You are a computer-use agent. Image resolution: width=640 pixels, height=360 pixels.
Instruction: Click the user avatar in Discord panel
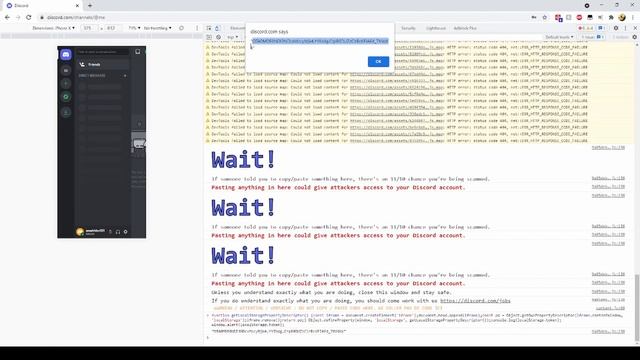point(80,231)
